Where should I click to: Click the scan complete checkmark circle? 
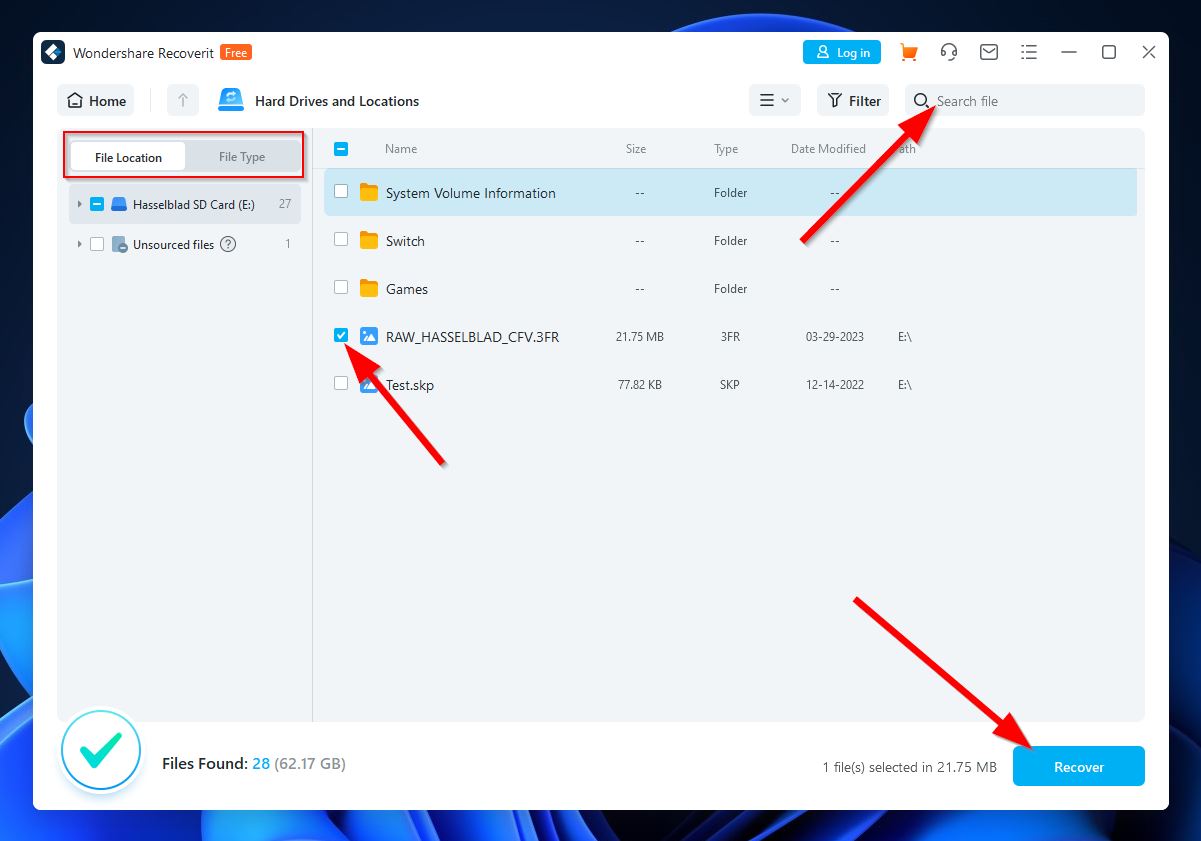pos(101,749)
